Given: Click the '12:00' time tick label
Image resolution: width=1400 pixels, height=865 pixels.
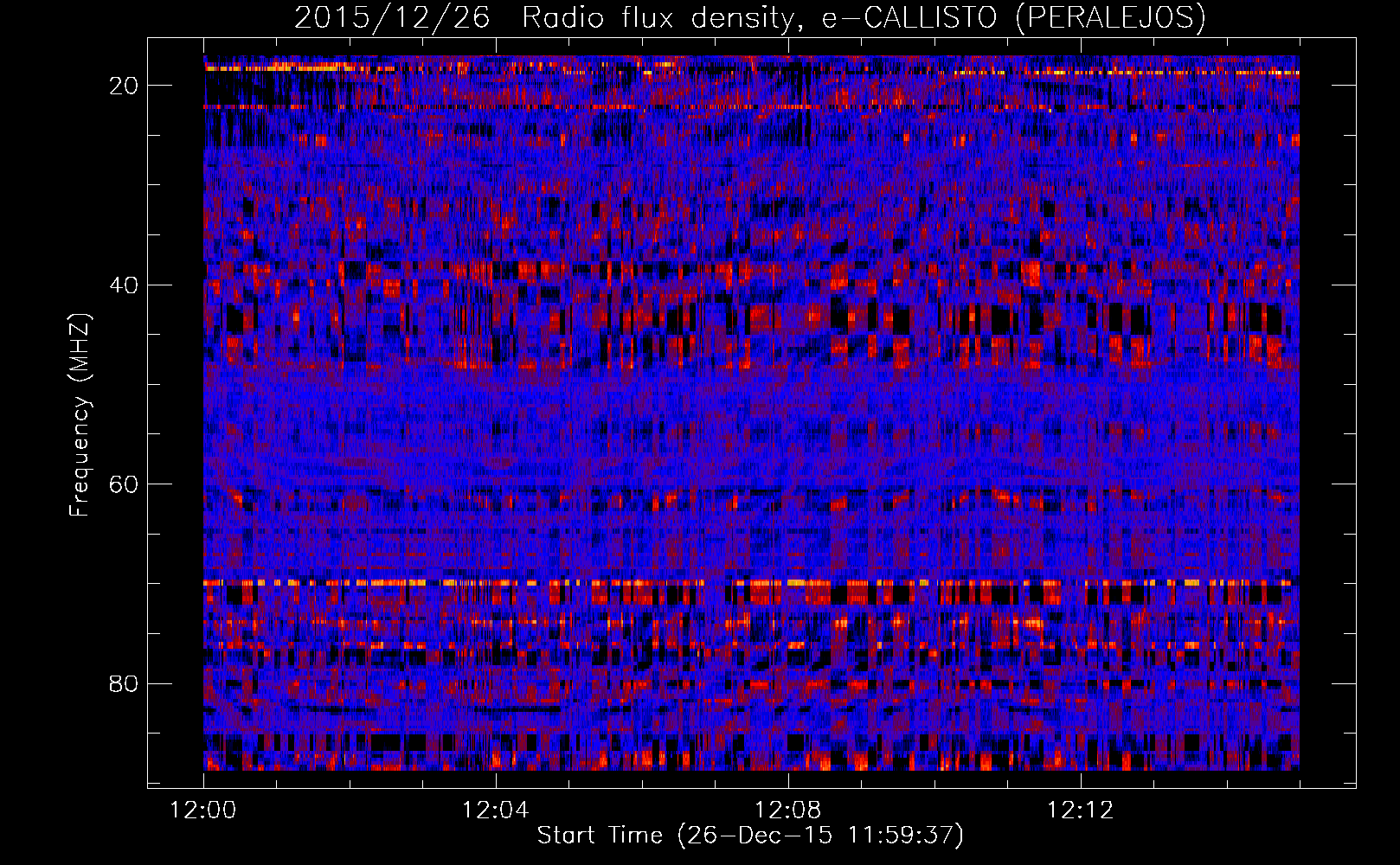Looking at the screenshot, I should 203,811.
